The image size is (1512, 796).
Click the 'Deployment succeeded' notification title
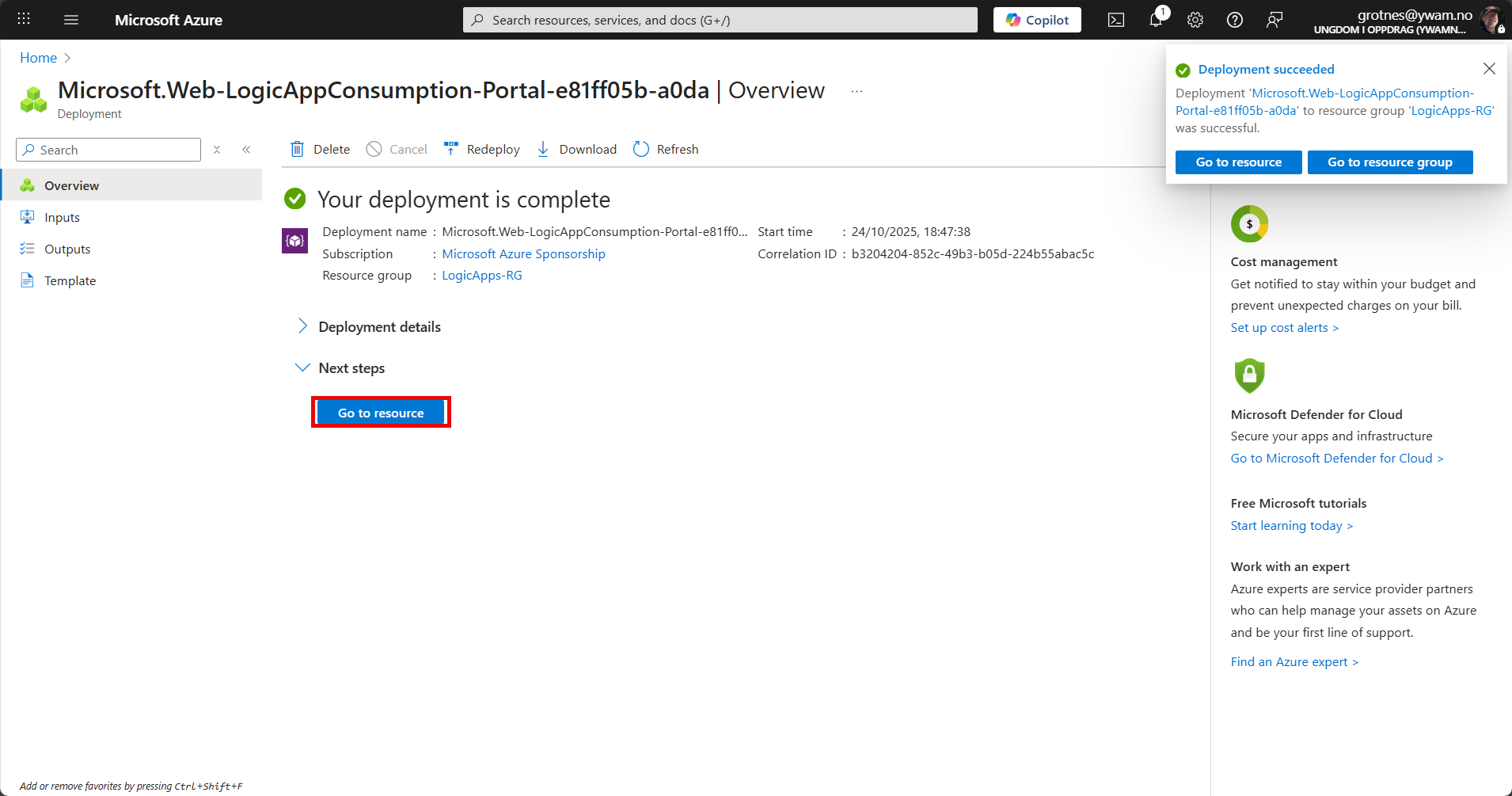pyautogui.click(x=1266, y=69)
